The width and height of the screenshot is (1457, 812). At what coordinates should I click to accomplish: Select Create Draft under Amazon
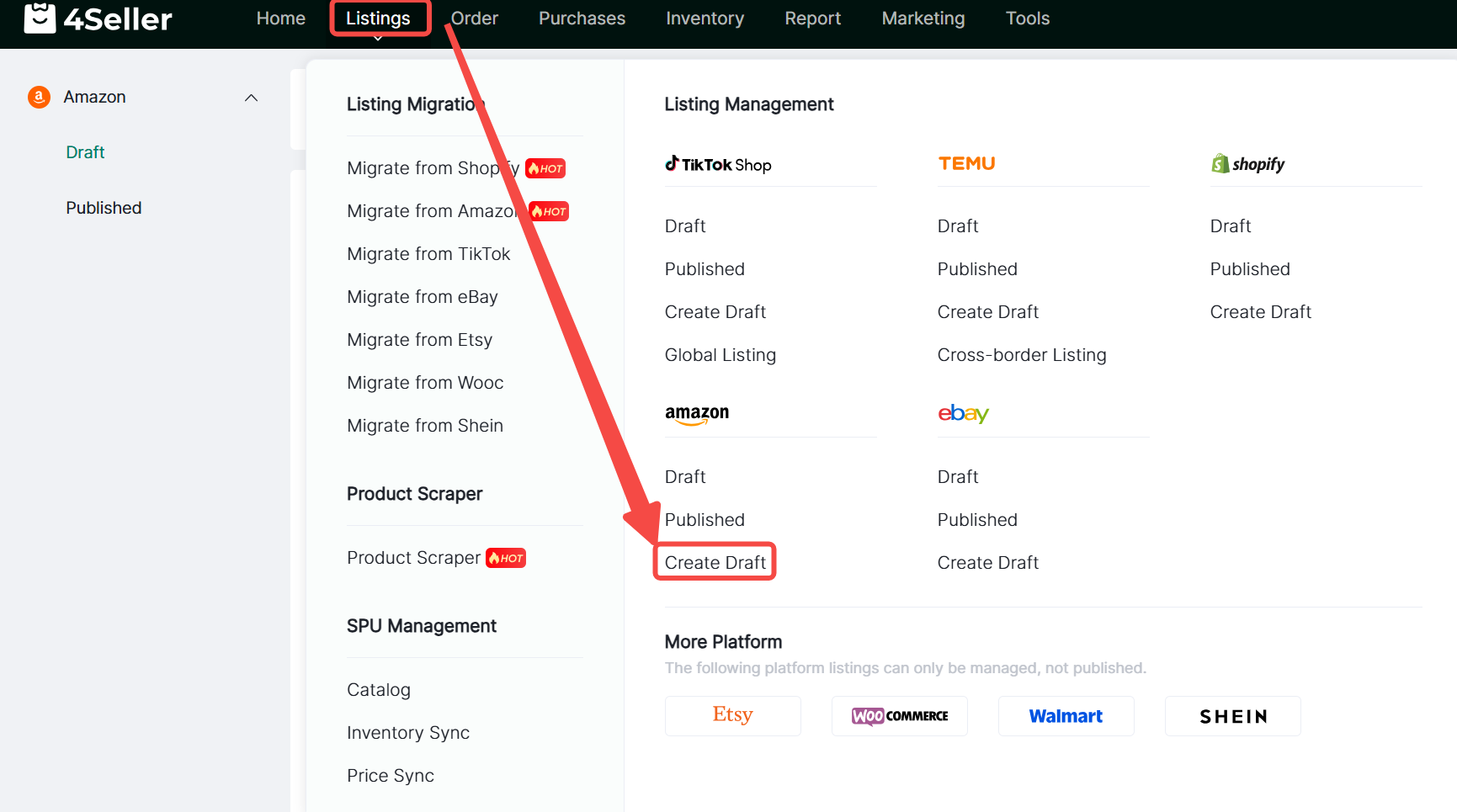click(x=715, y=562)
